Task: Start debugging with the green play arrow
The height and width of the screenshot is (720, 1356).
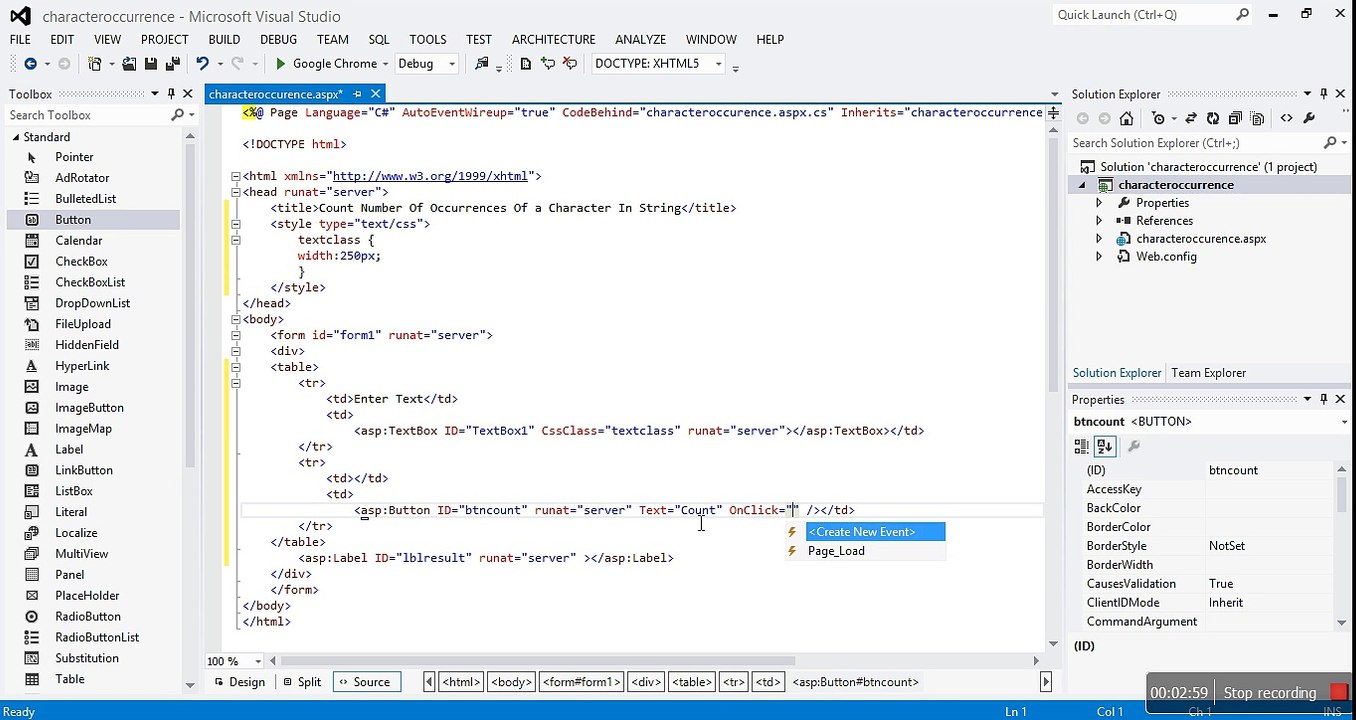Action: click(x=281, y=63)
